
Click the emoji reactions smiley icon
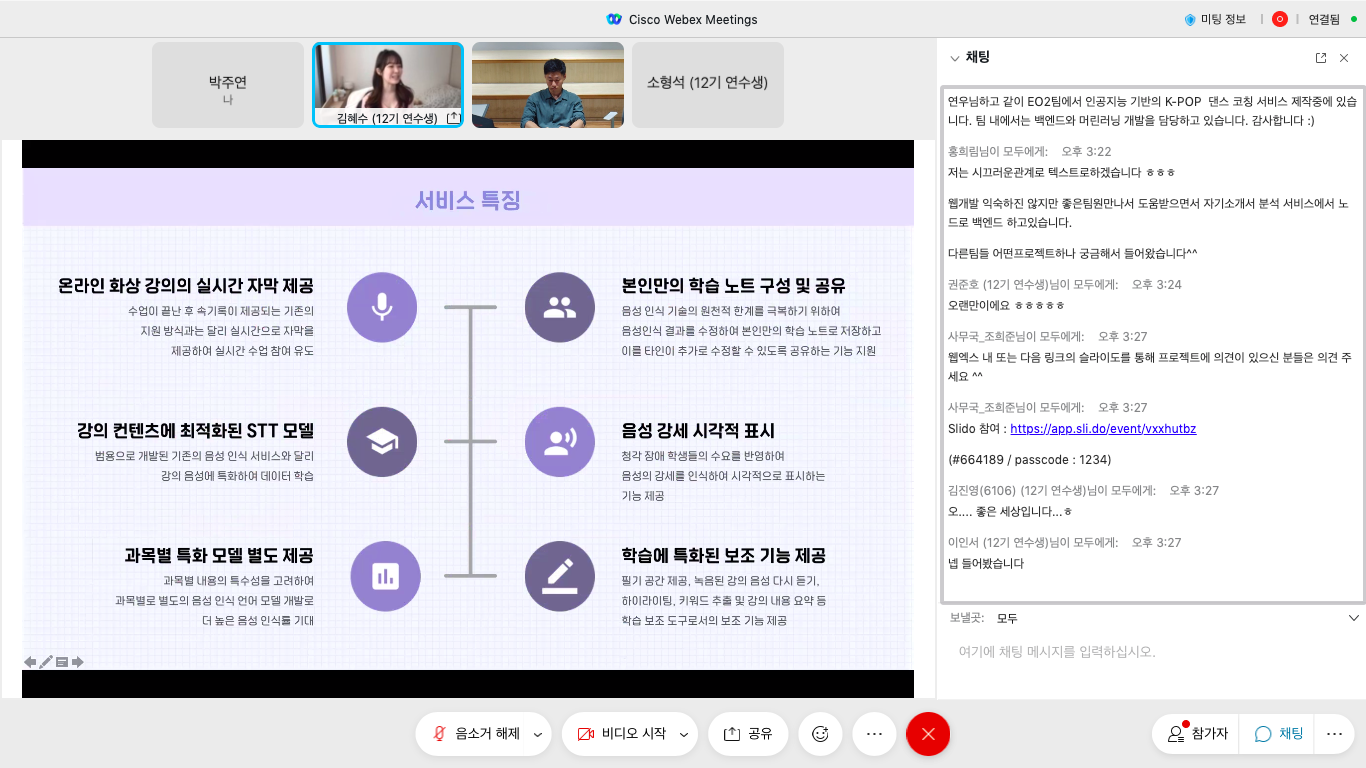(820, 734)
